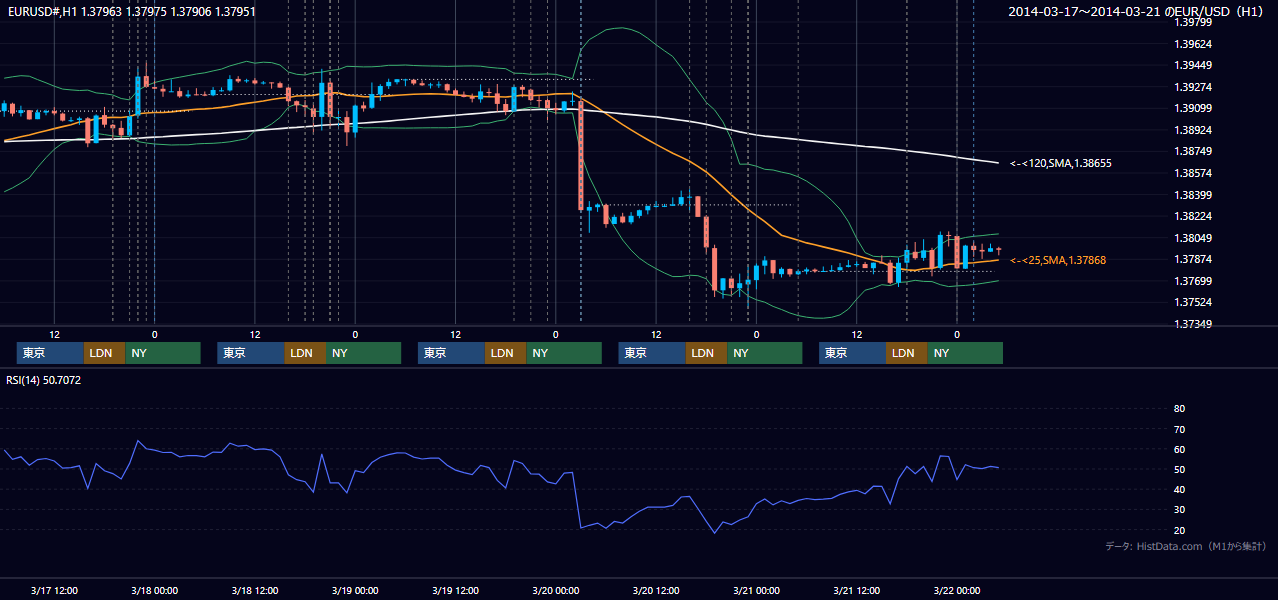The image size is (1278, 600).
Task: Select the 3/21 12:00 time axis label
Action: [x=856, y=591]
